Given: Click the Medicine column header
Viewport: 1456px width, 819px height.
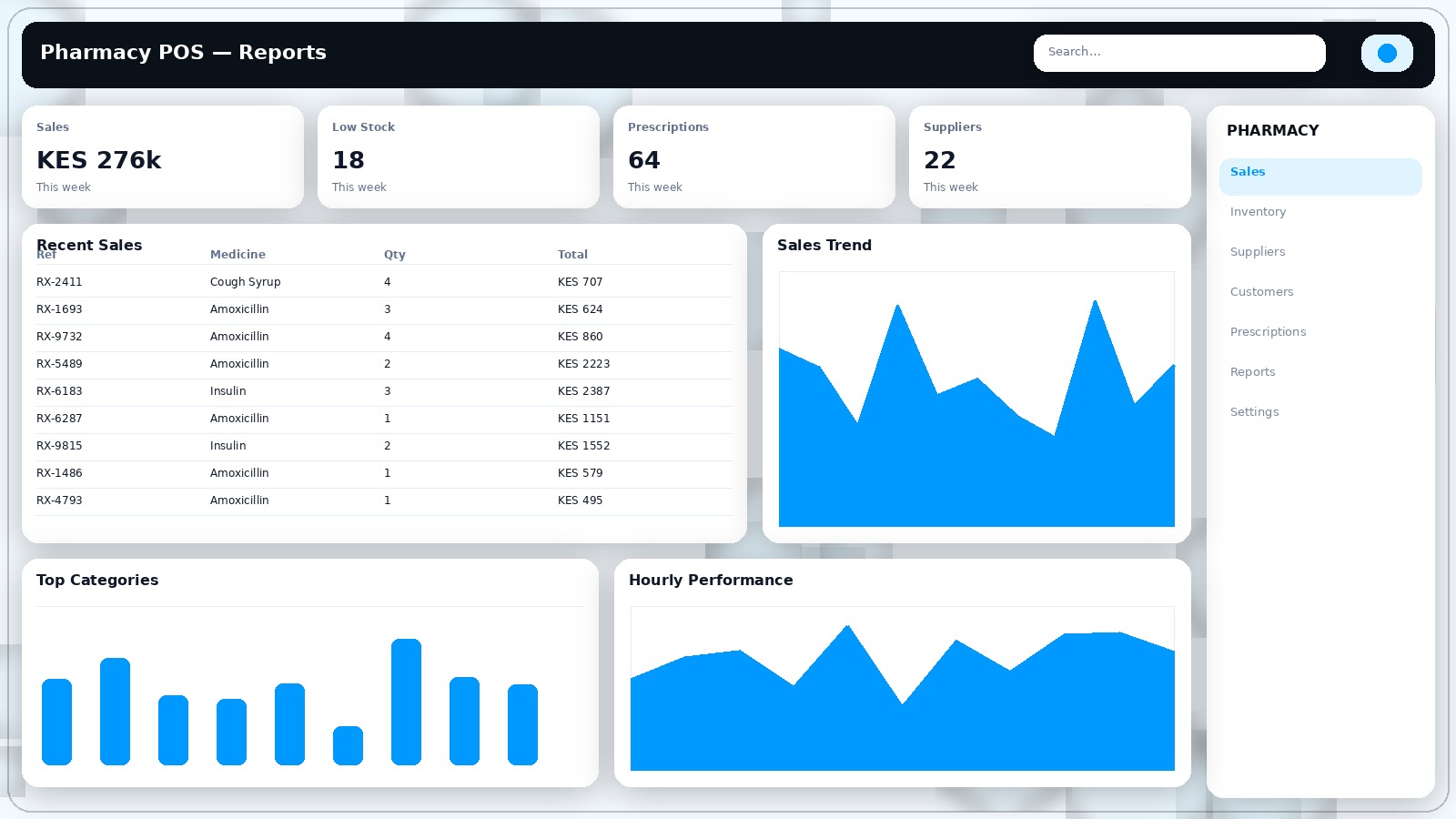Looking at the screenshot, I should point(238,255).
